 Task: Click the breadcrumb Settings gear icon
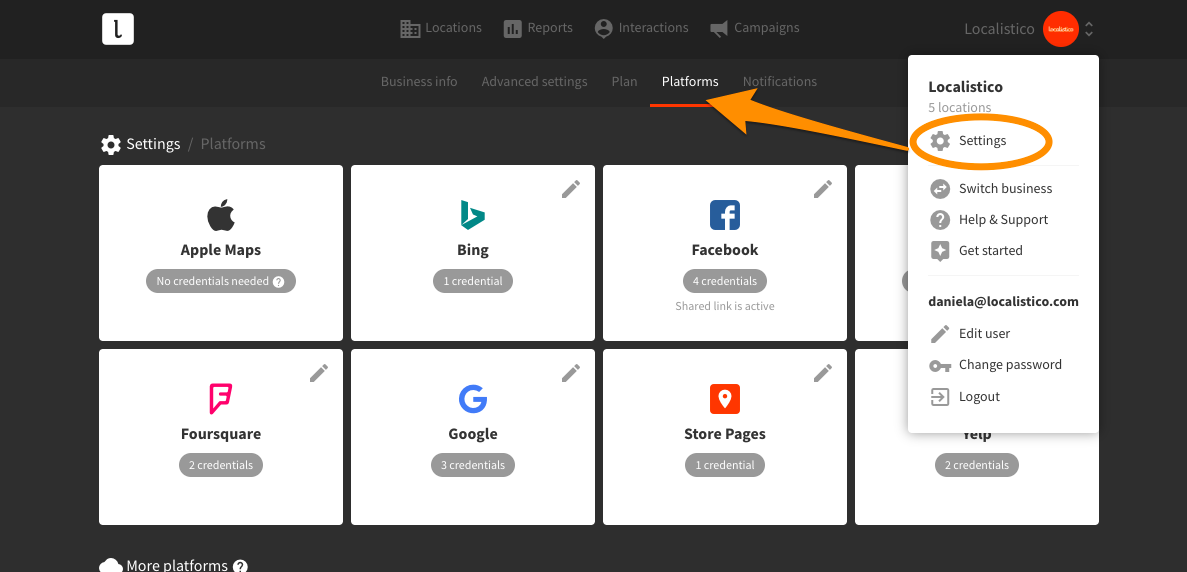(x=111, y=145)
